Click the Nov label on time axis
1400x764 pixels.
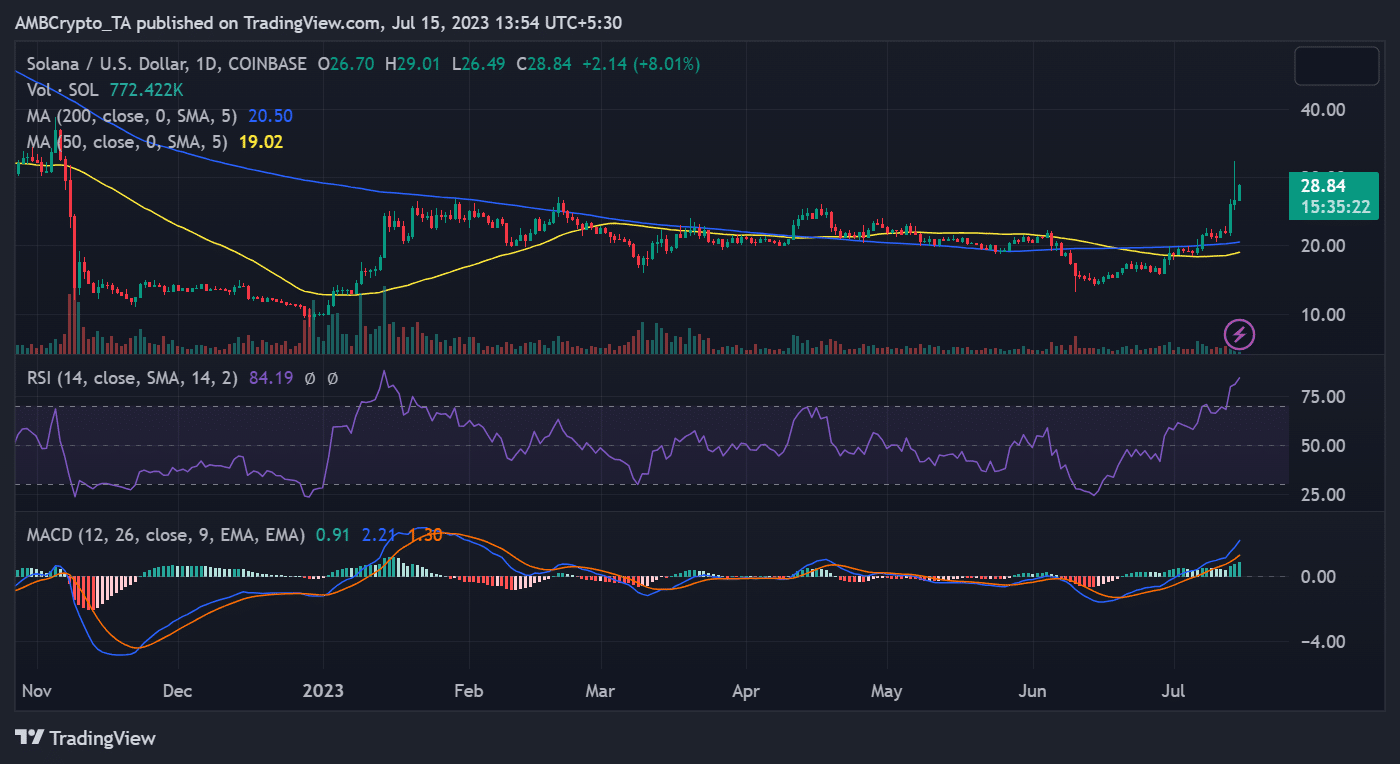pyautogui.click(x=38, y=691)
